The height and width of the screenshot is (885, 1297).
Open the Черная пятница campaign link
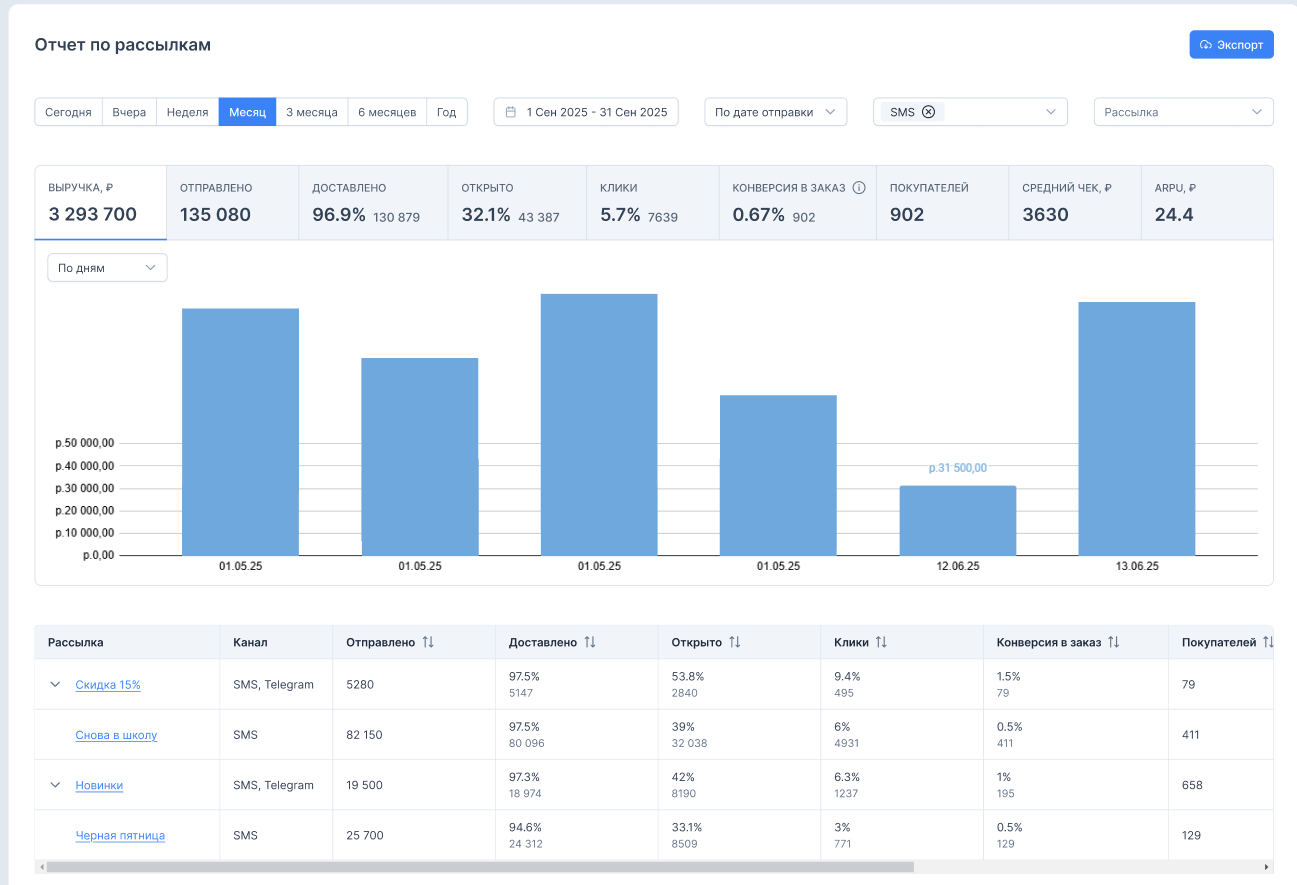click(120, 836)
